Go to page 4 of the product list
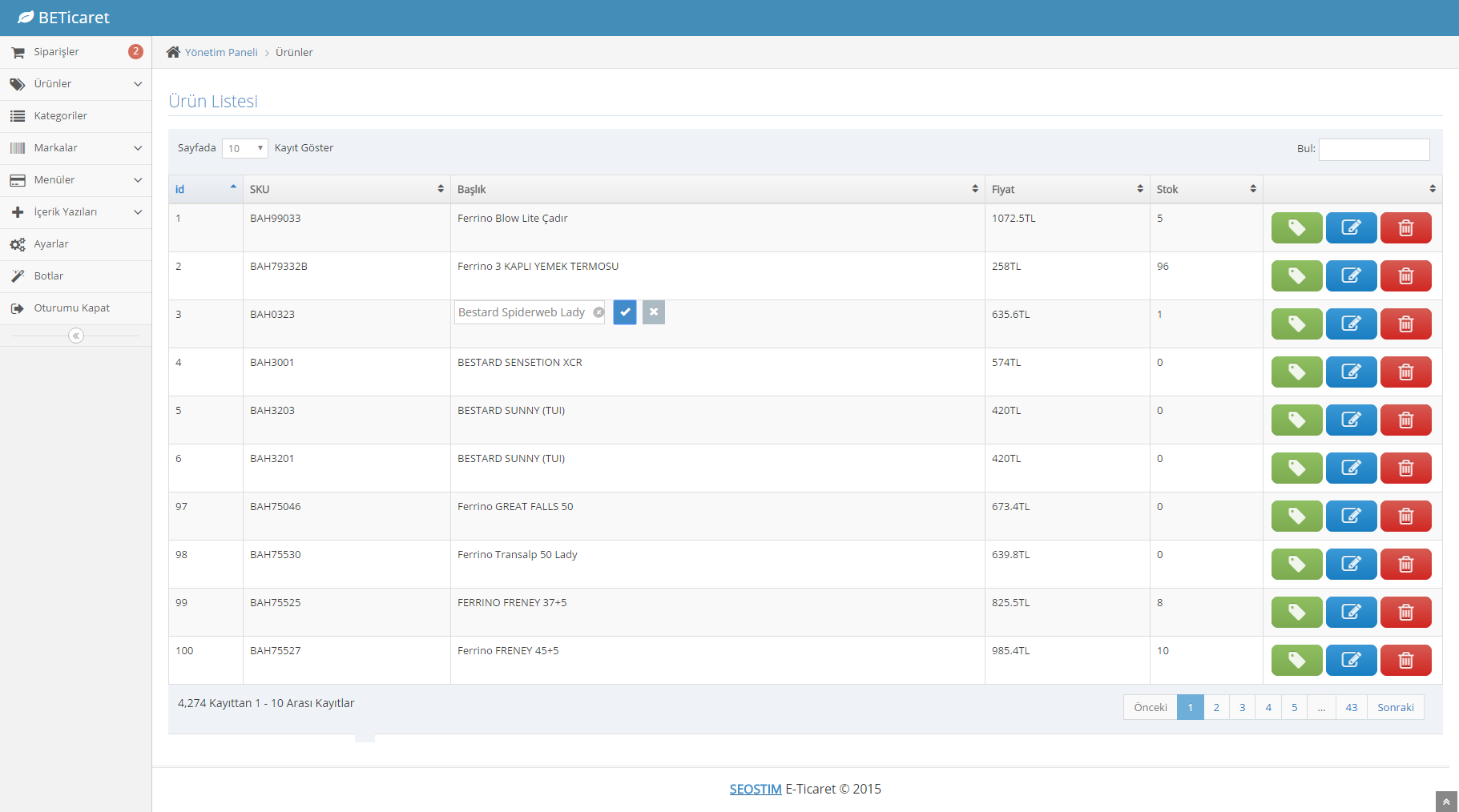This screenshot has width=1459, height=812. (x=1268, y=707)
